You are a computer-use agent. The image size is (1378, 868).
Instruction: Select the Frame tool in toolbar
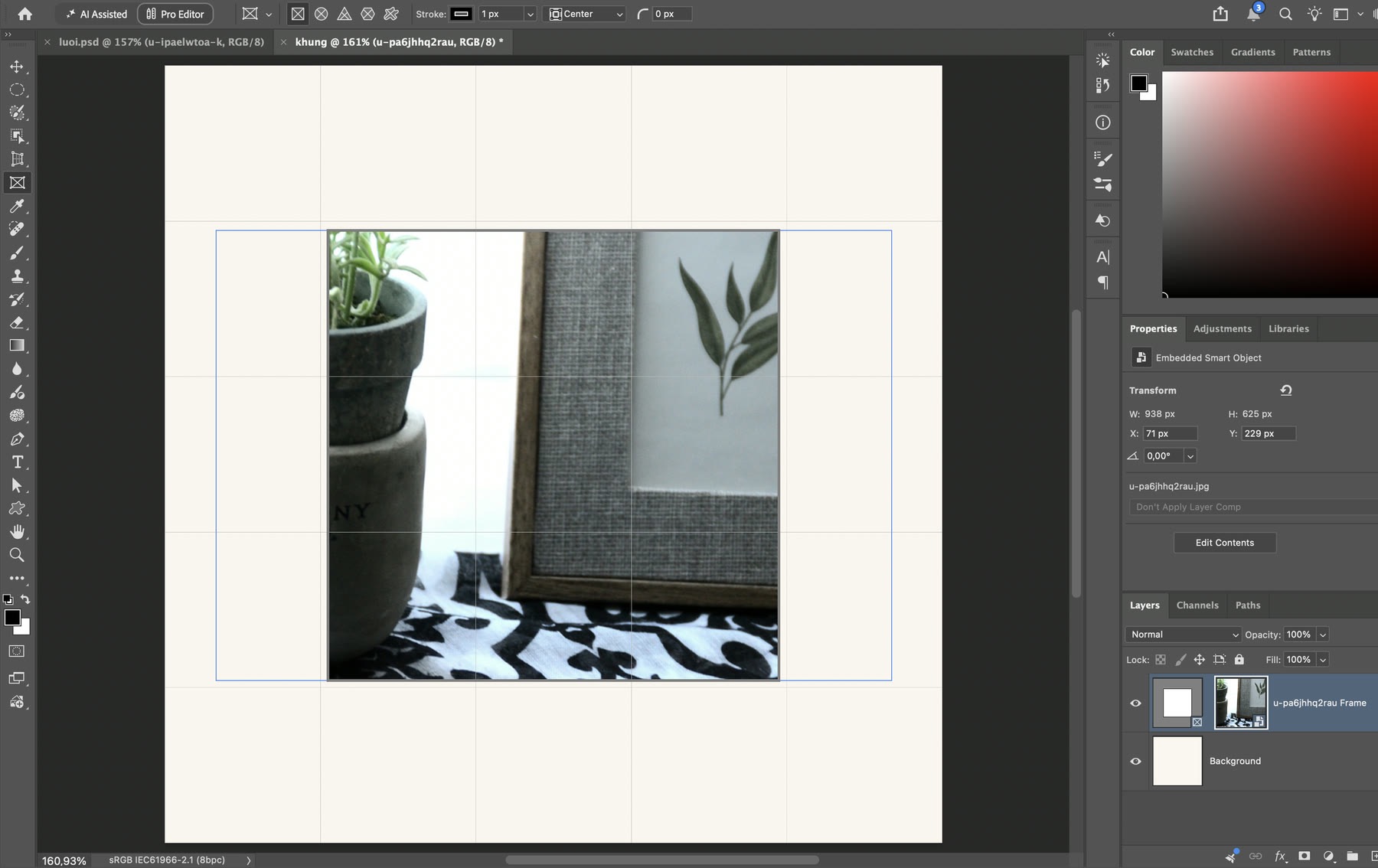(x=17, y=182)
